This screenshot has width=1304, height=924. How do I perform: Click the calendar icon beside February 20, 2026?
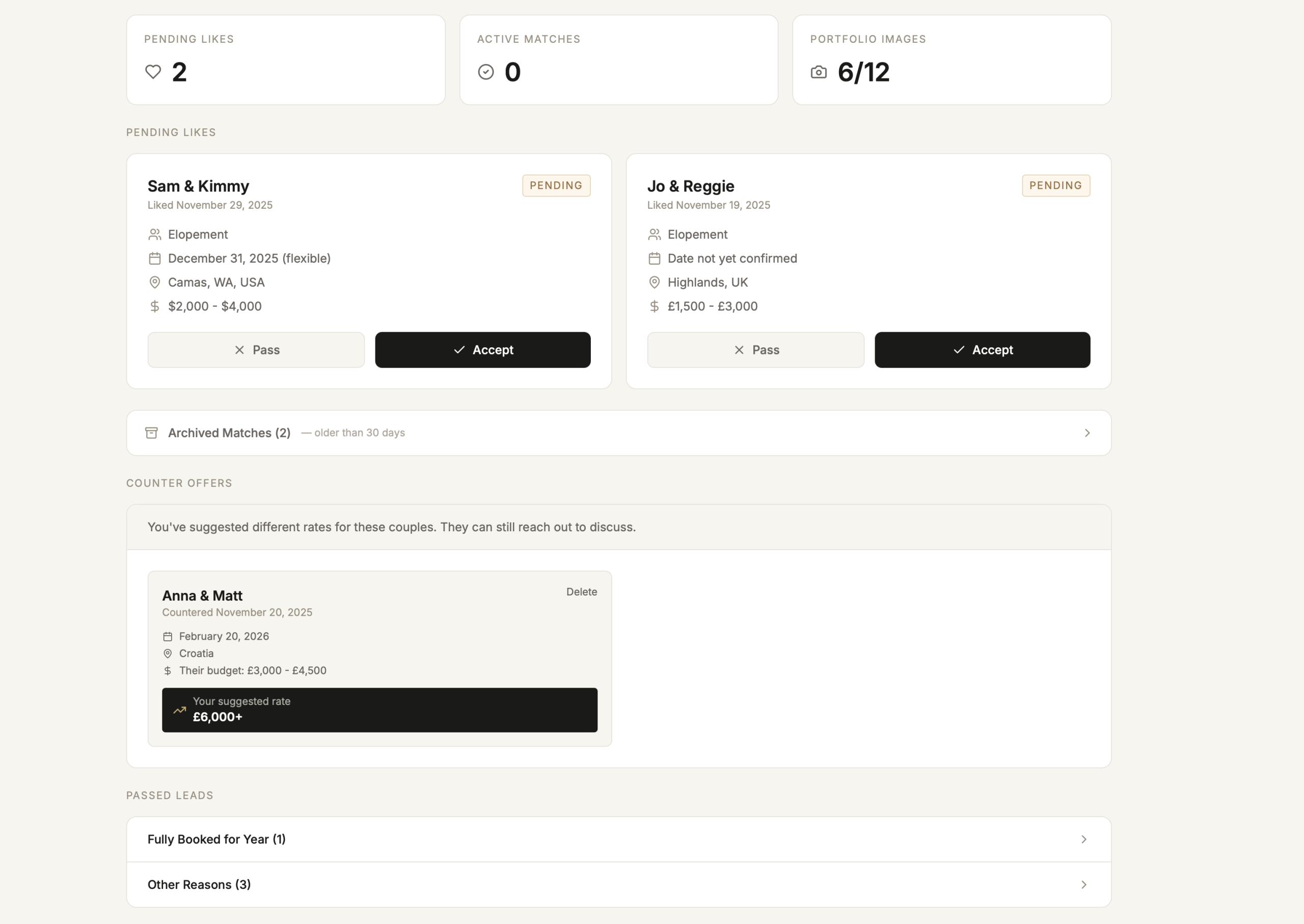point(168,636)
